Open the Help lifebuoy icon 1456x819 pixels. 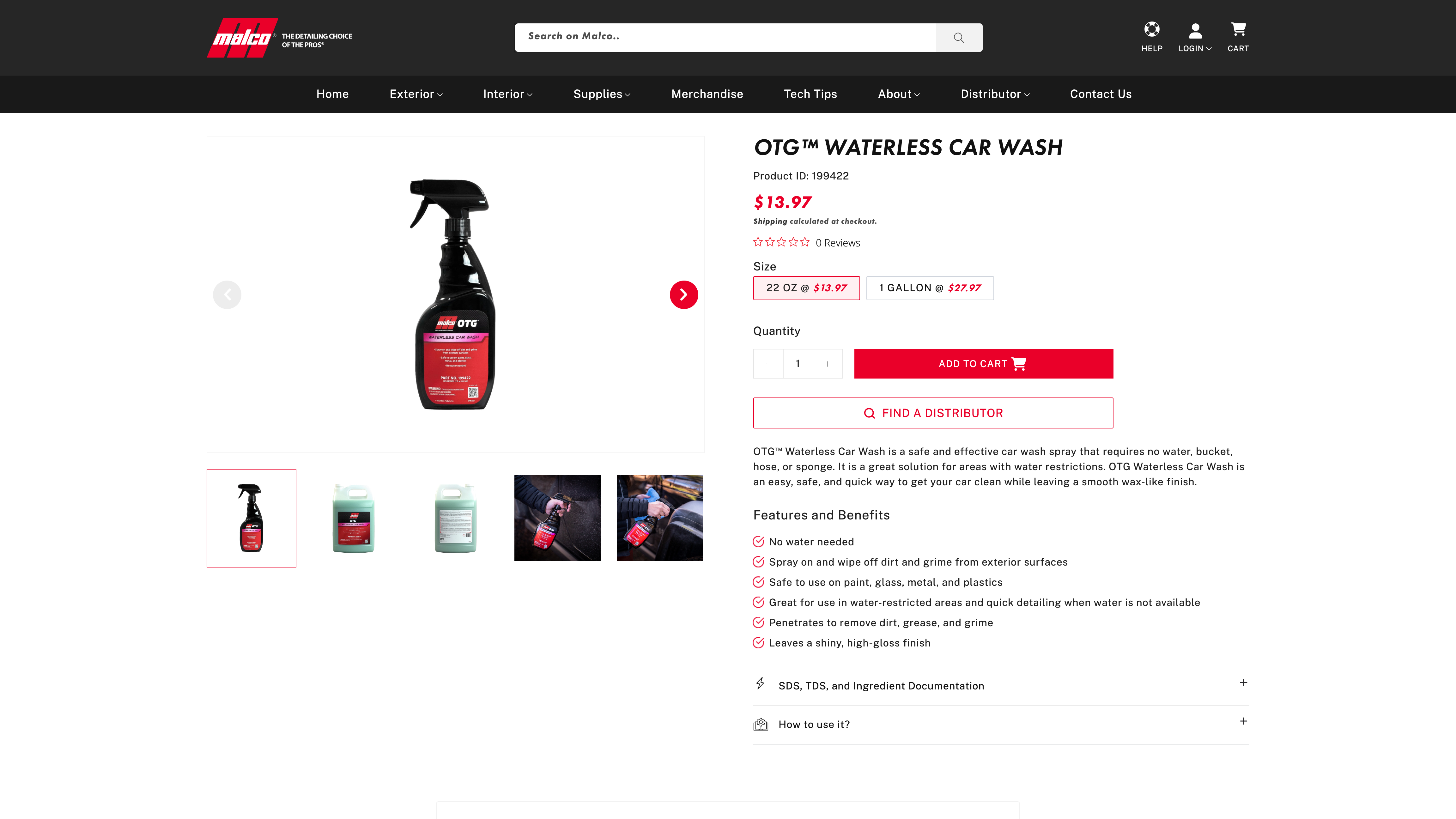tap(1151, 29)
